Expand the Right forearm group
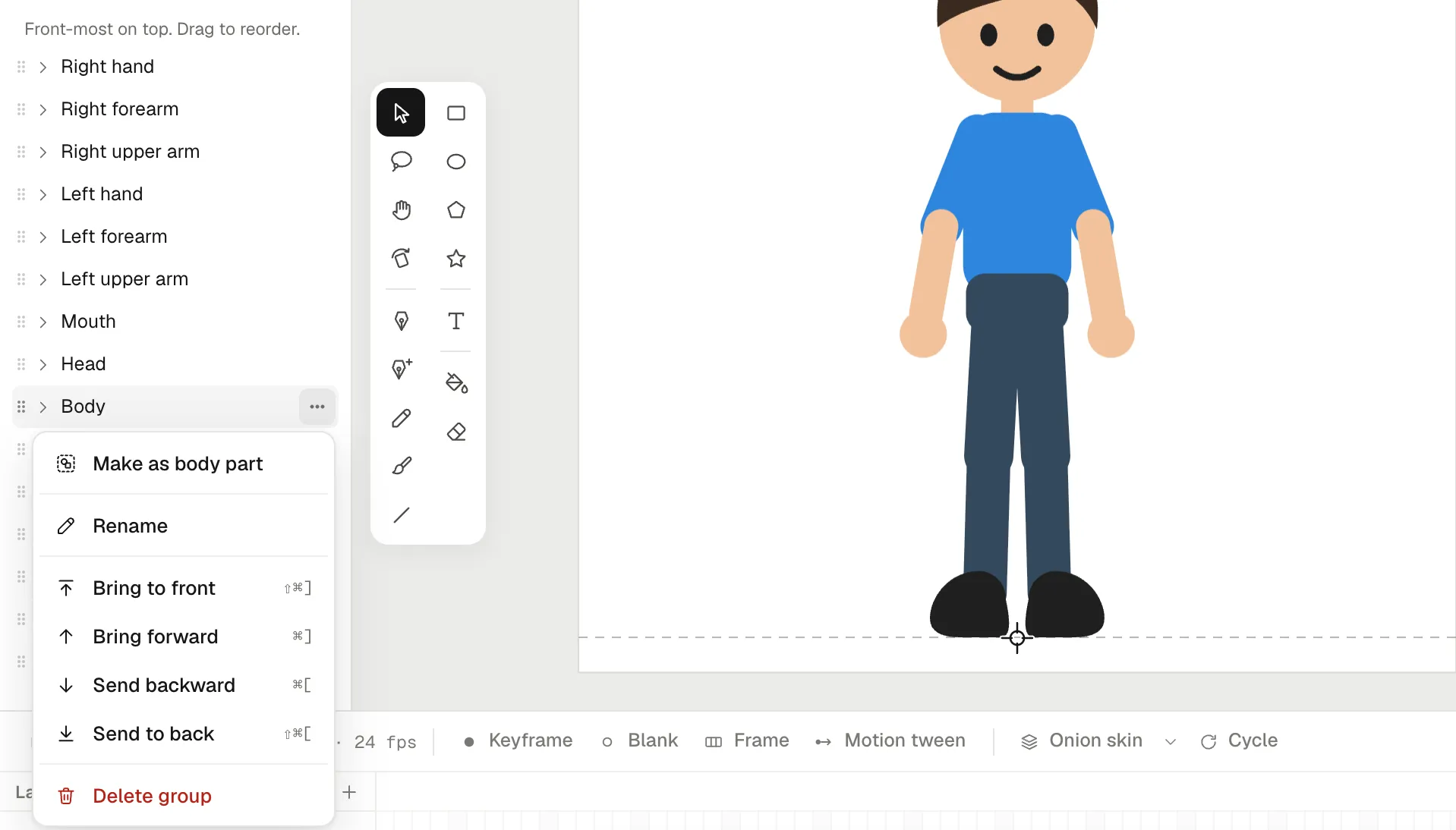This screenshot has height=830, width=1456. 43,109
